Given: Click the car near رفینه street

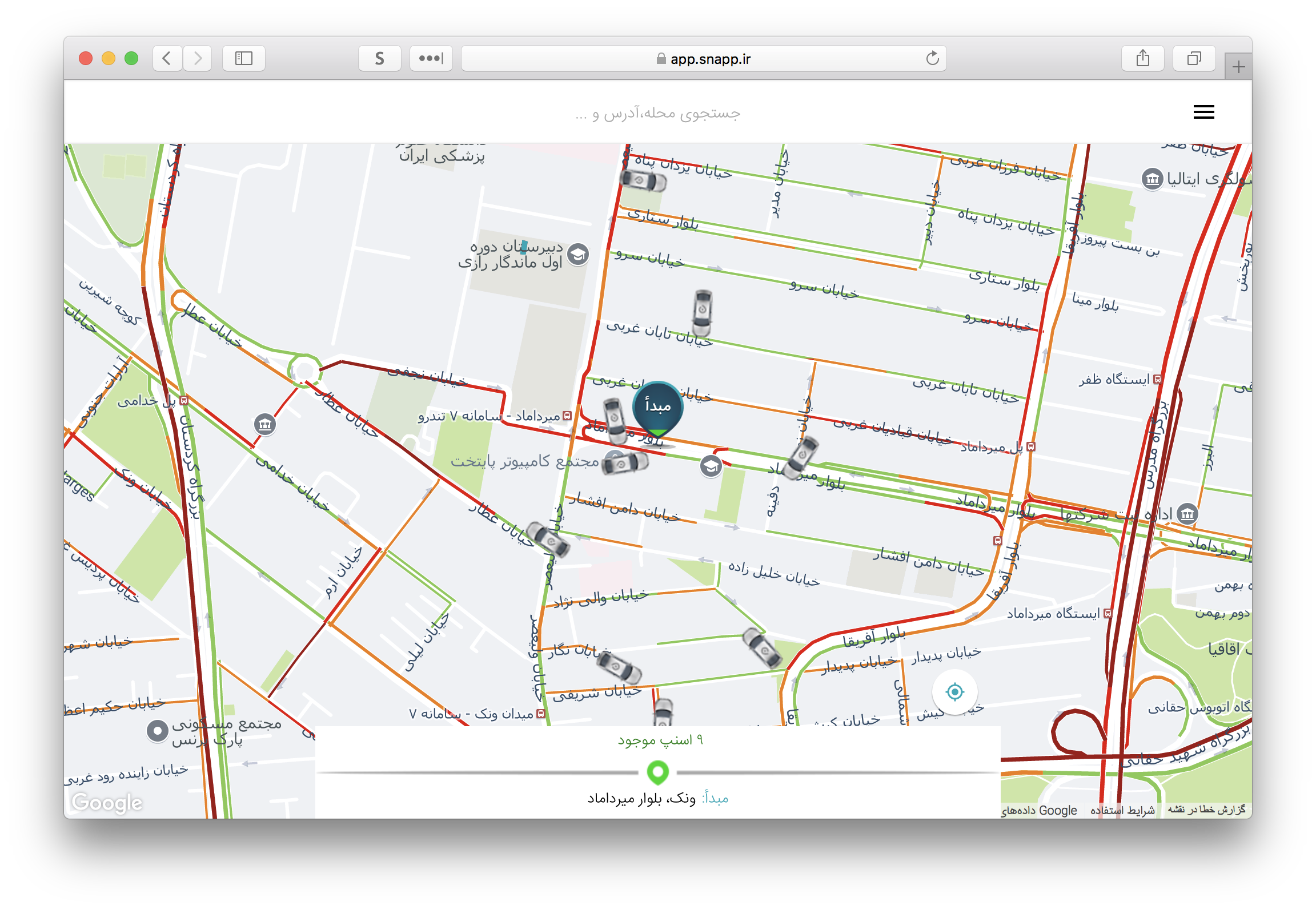Looking at the screenshot, I should coord(801,458).
